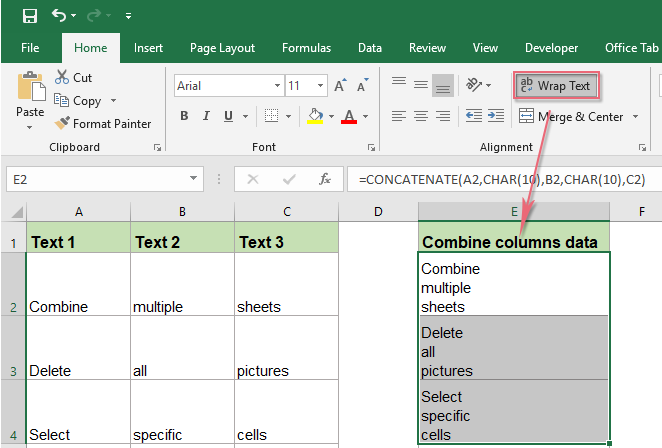
Task: Activate Format Painter
Action: tap(103, 123)
